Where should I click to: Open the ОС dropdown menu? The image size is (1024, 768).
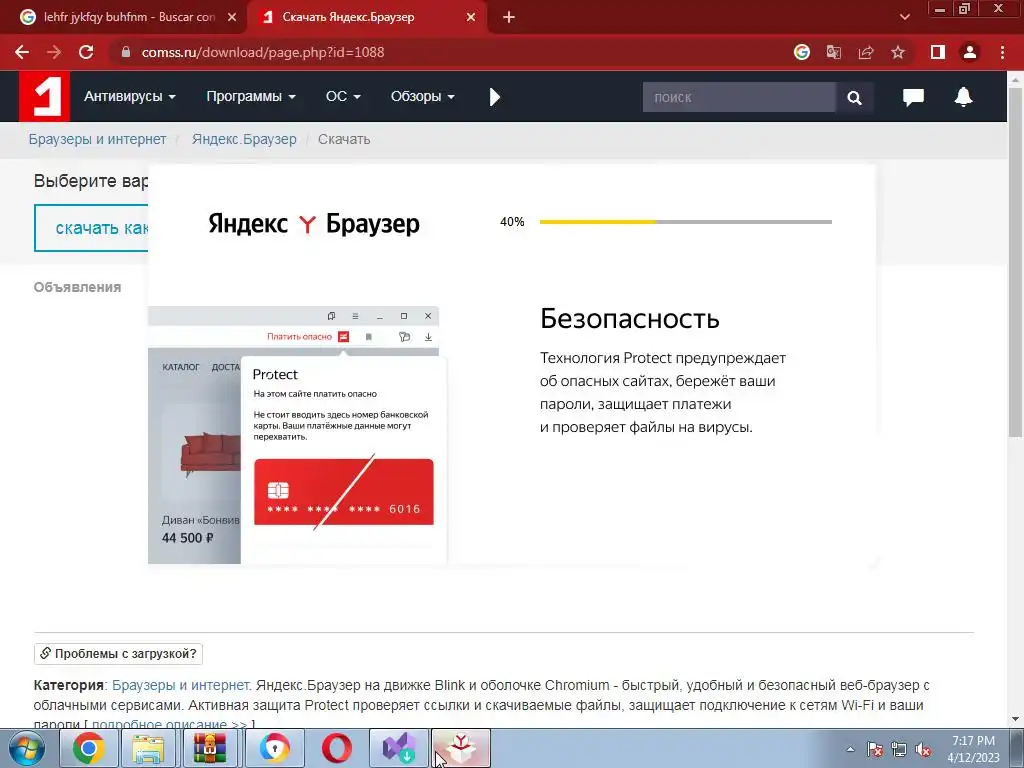[343, 97]
